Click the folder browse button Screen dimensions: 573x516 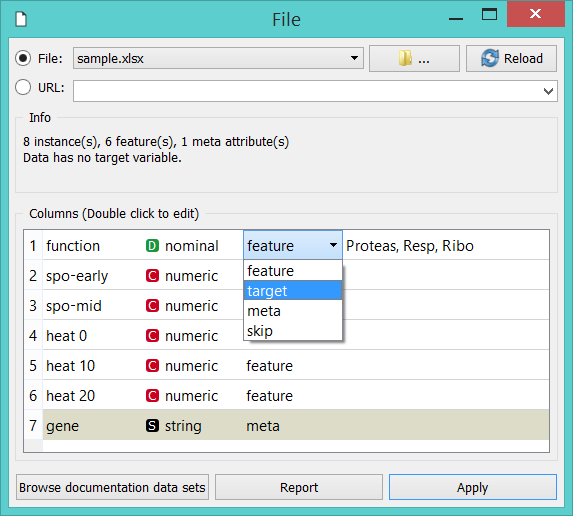[414, 58]
